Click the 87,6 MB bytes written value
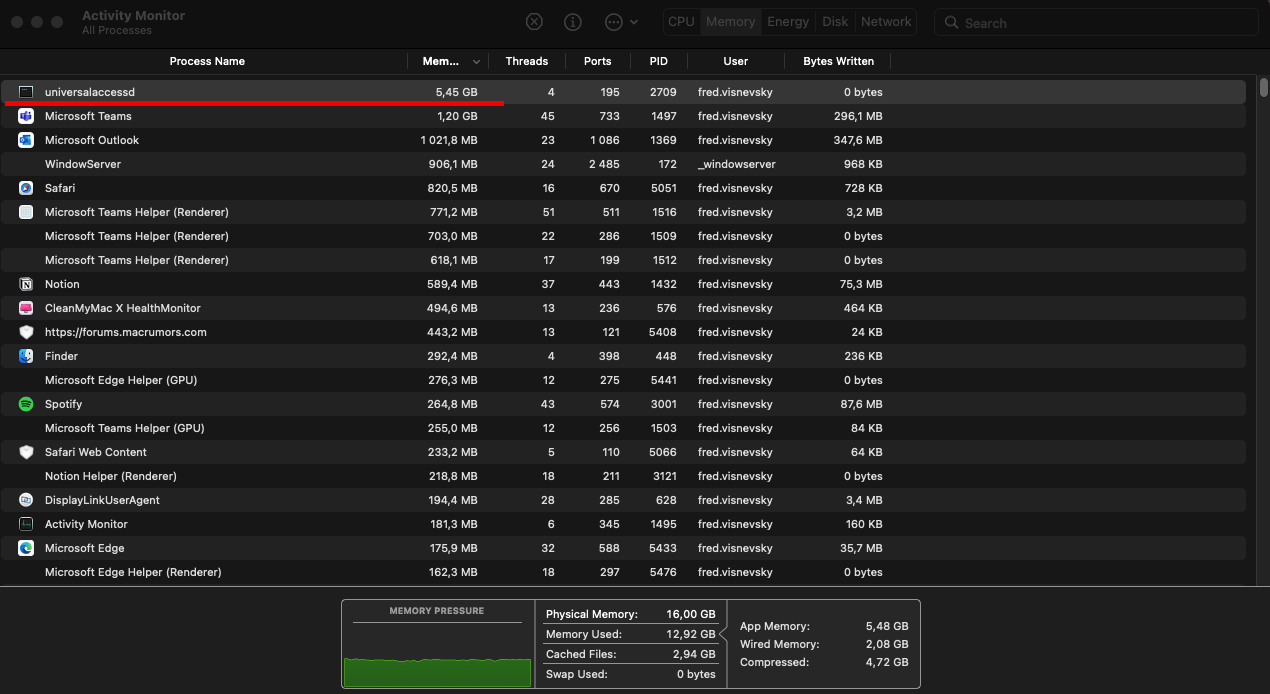 point(861,404)
